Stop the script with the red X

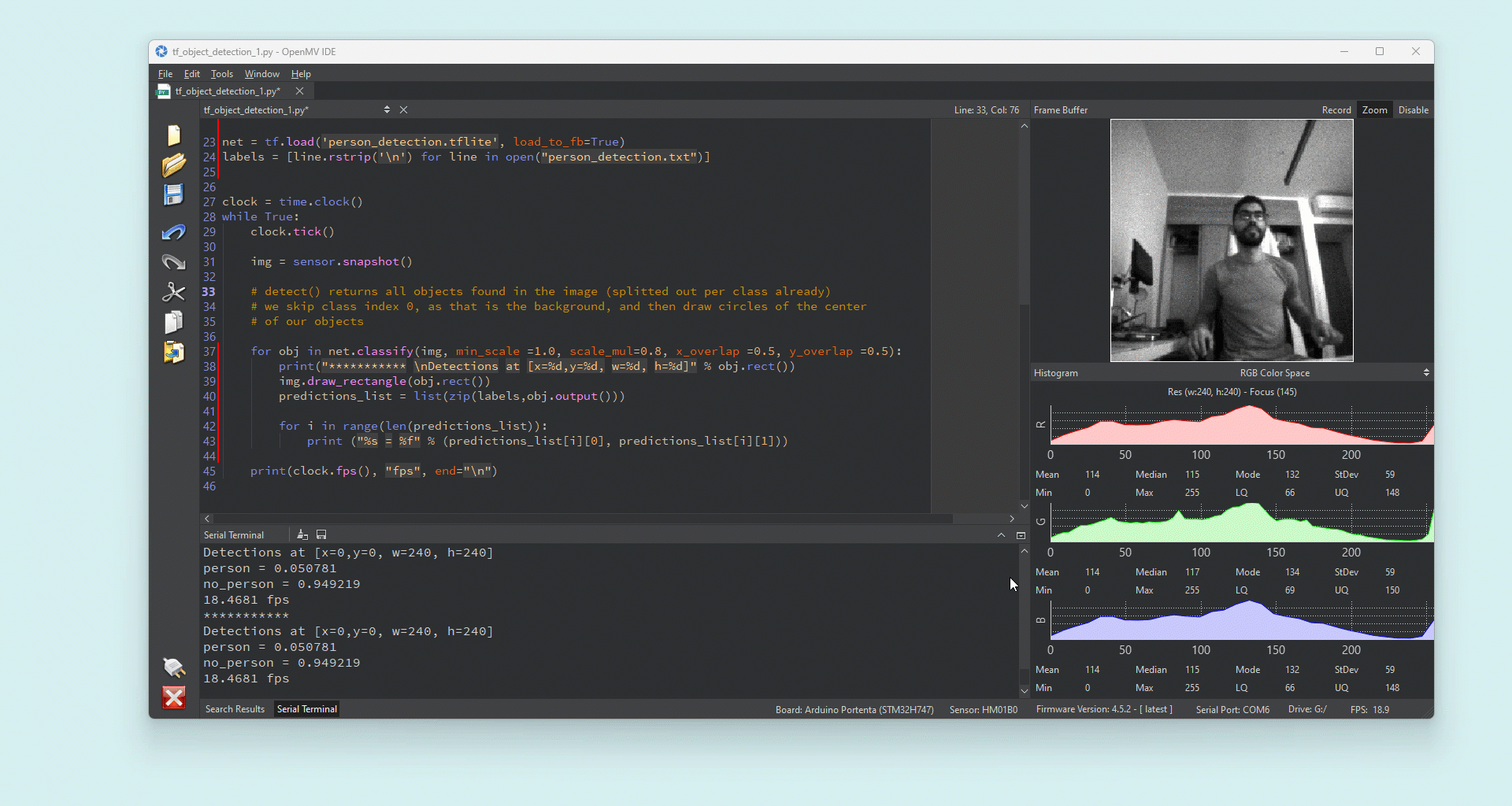174,697
